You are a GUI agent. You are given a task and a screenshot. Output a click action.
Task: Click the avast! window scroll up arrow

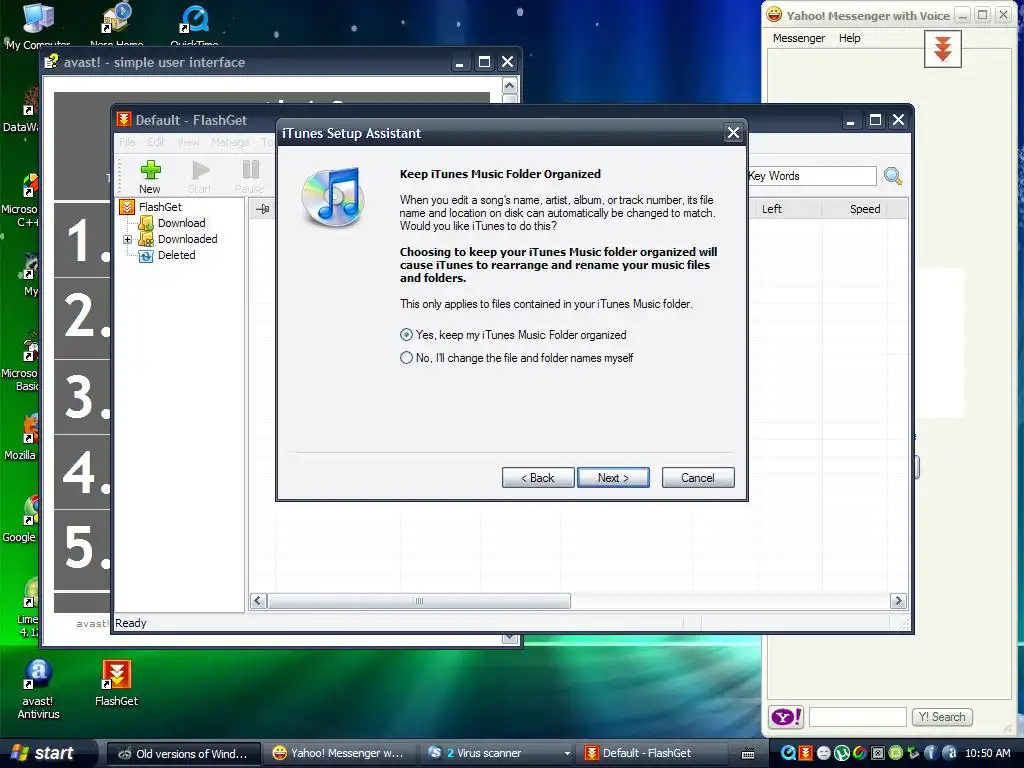[509, 86]
